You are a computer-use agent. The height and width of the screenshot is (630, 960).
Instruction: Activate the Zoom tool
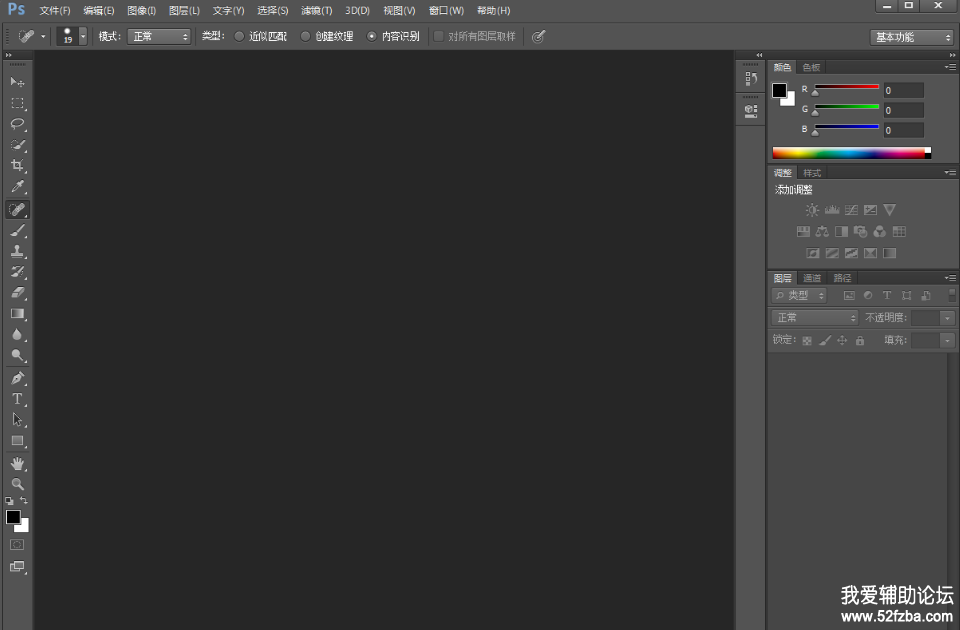17,484
